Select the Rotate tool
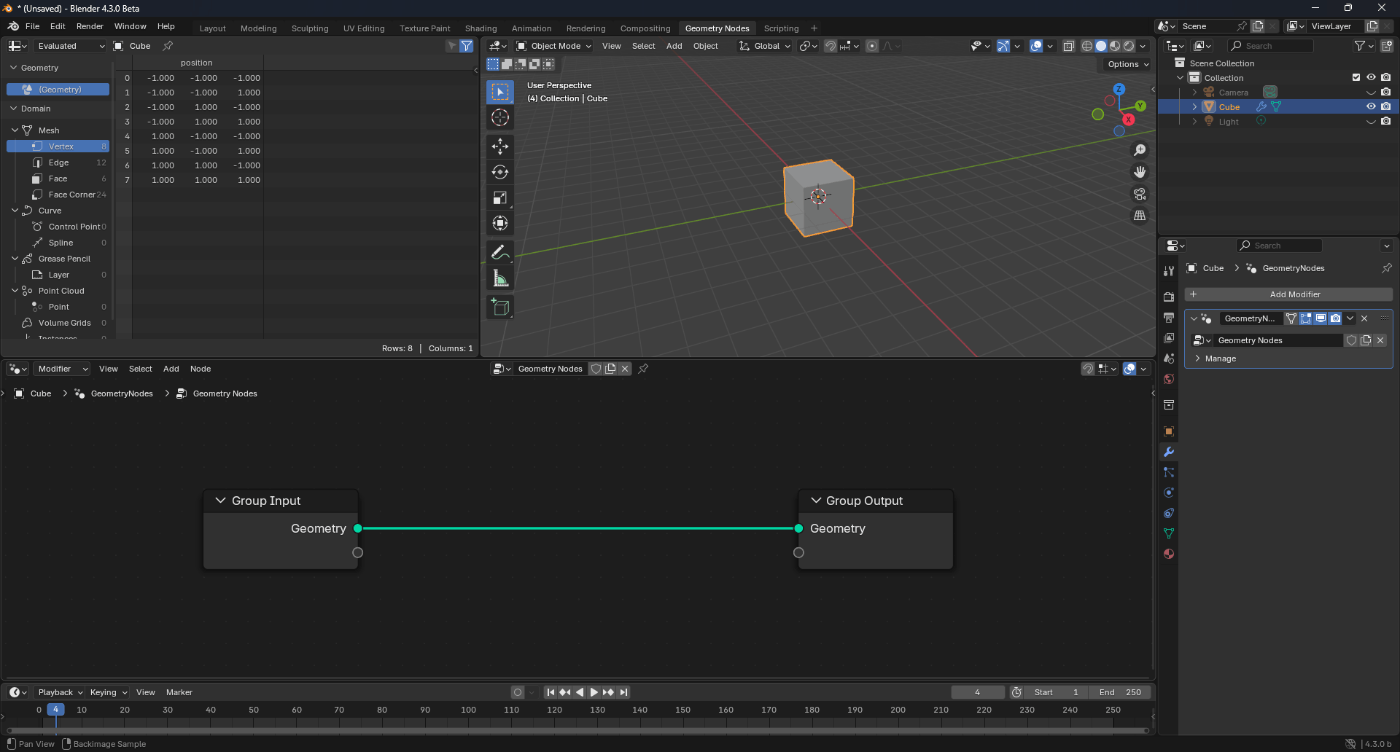 pos(500,172)
